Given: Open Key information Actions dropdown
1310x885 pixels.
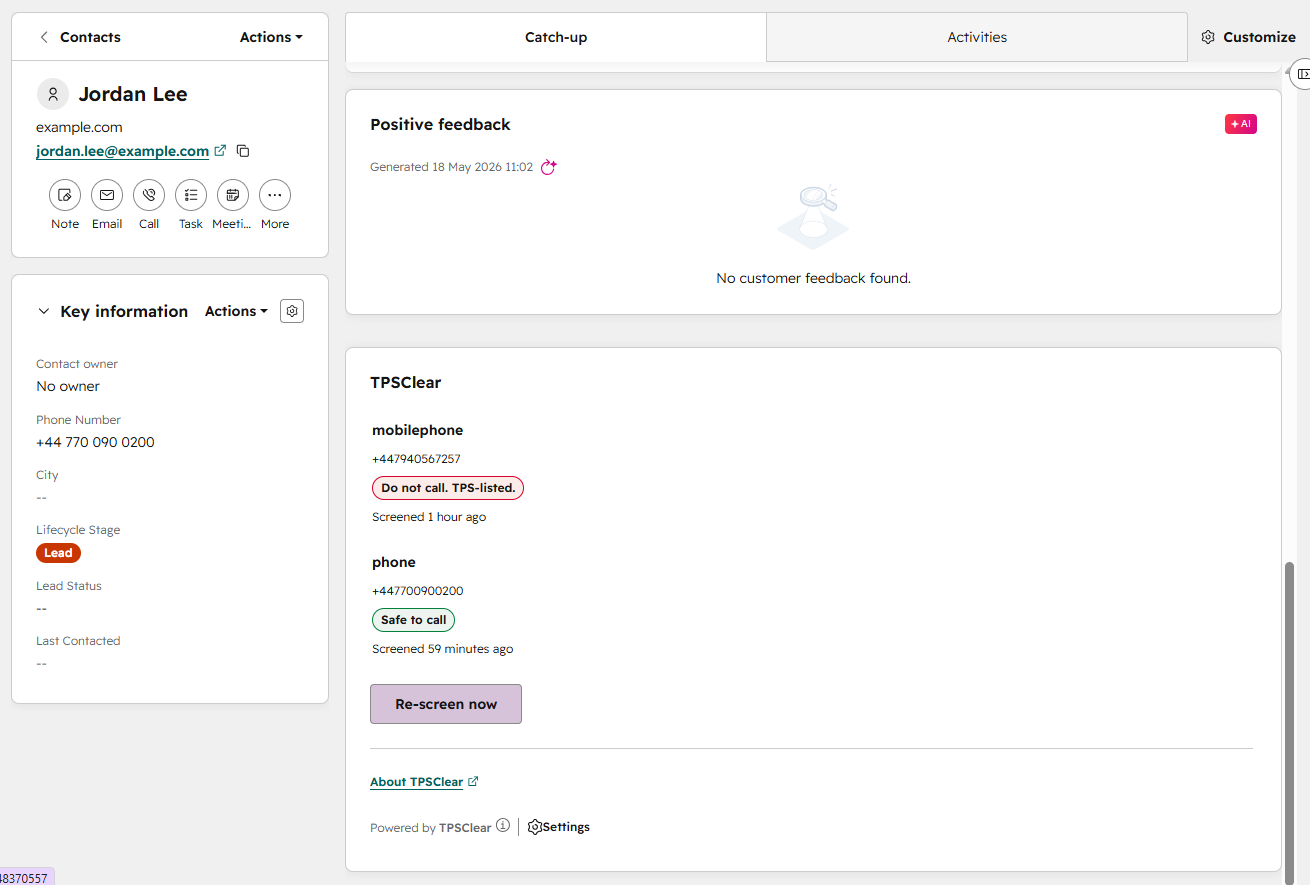Looking at the screenshot, I should click(236, 311).
